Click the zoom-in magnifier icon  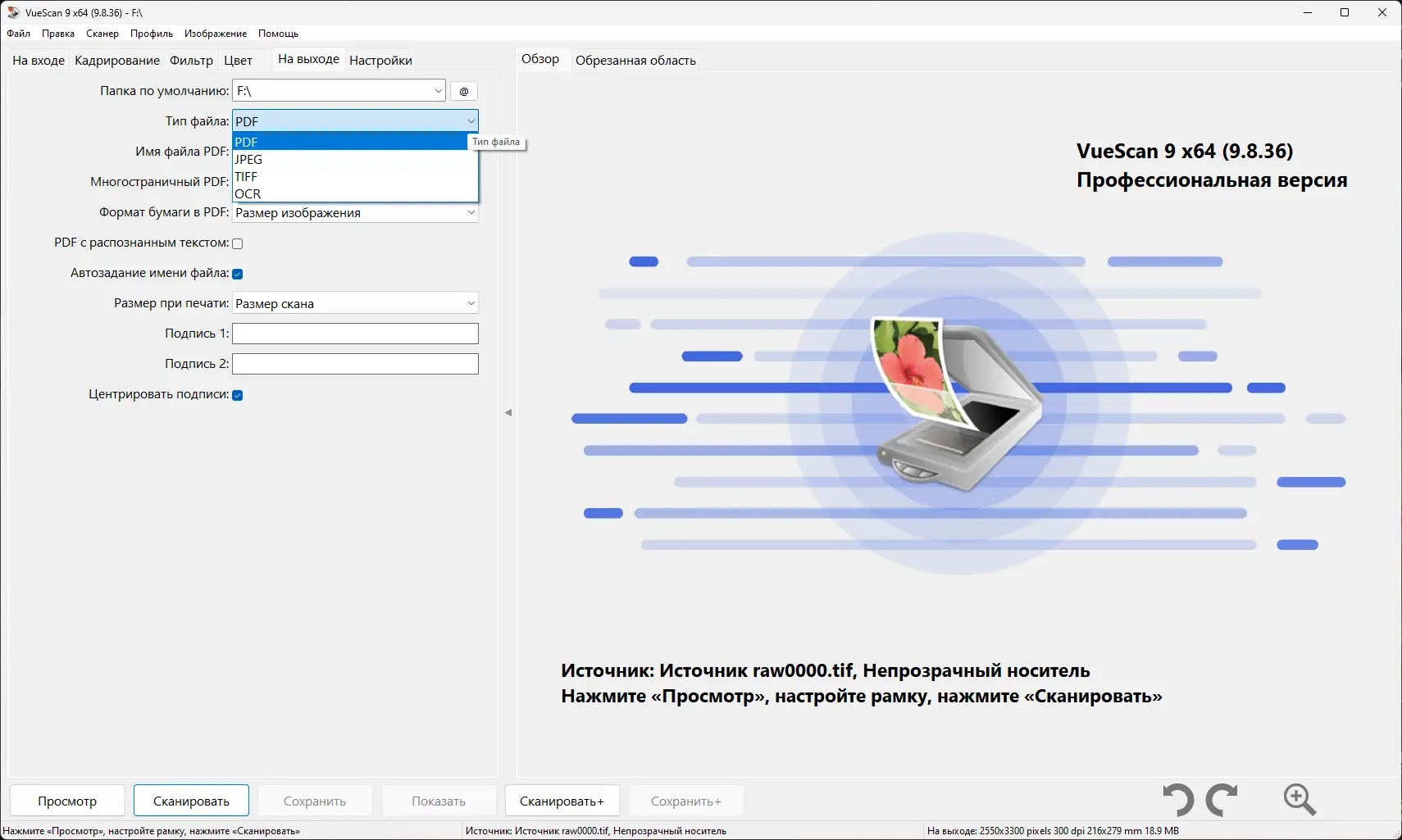point(1300,800)
